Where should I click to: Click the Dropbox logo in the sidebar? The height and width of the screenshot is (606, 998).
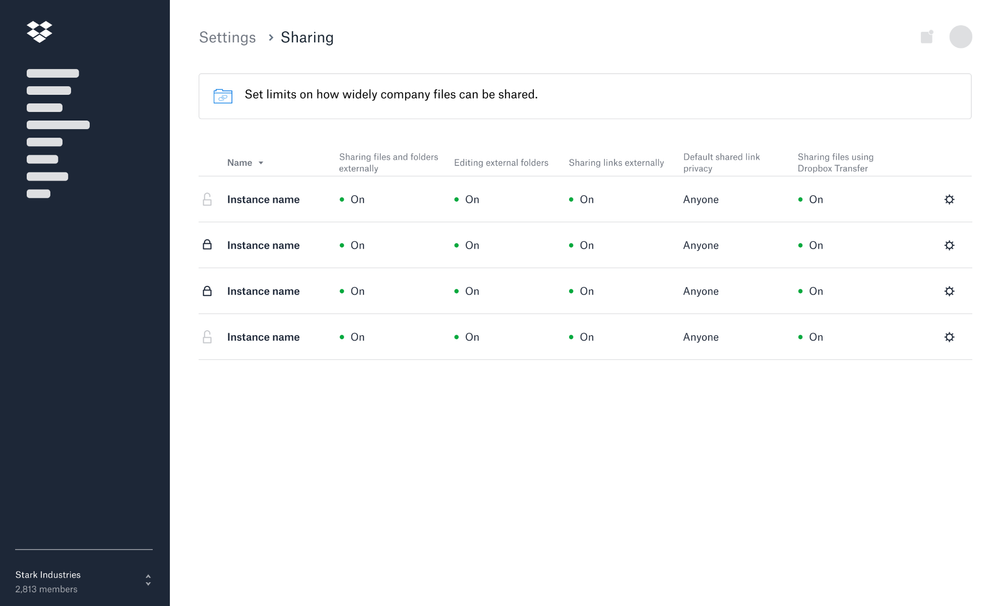pyautogui.click(x=39, y=32)
